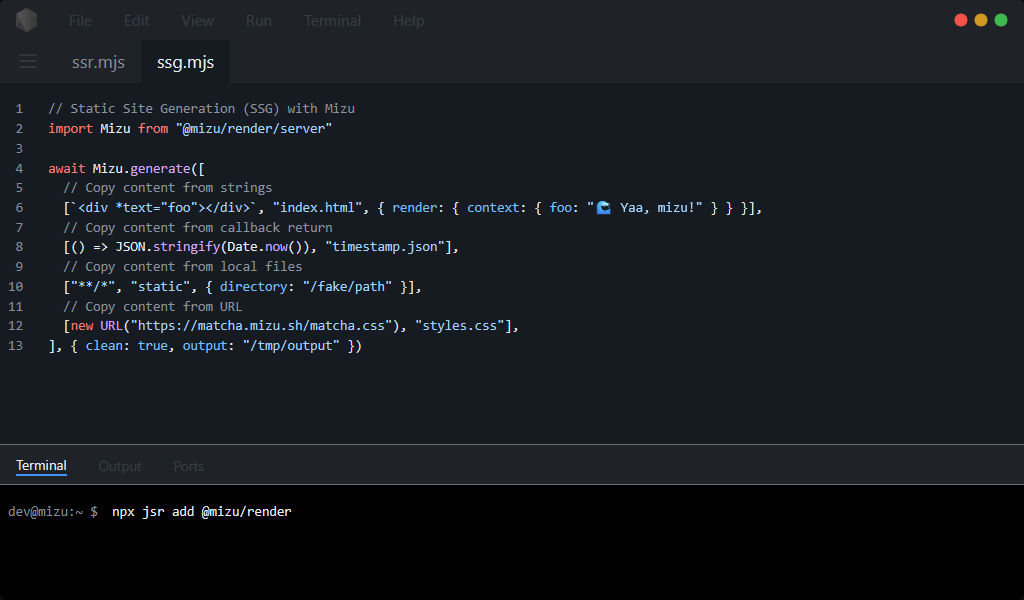The height and width of the screenshot is (600, 1024).
Task: Click the "index.html" string
Action: [x=317, y=208]
